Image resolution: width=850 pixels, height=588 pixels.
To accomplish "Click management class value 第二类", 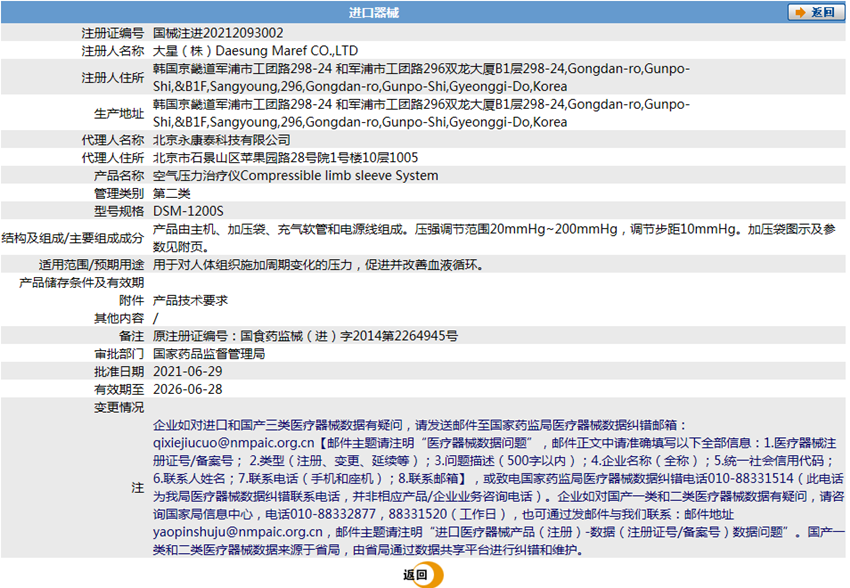I will 171,193.
